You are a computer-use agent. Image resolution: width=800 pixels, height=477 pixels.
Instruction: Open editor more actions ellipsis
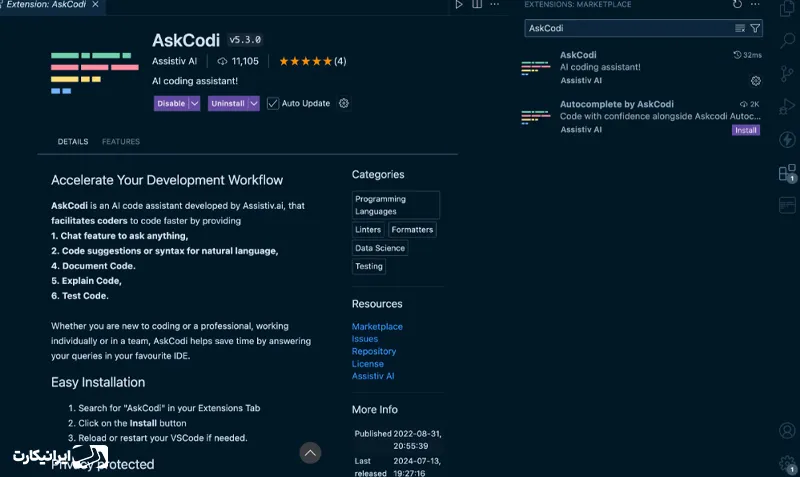[494, 5]
